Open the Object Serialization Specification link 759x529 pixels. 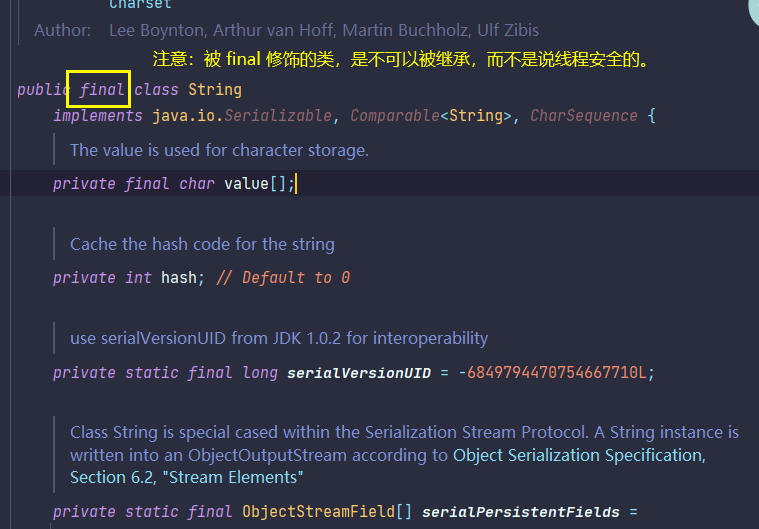pyautogui.click(x=578, y=455)
